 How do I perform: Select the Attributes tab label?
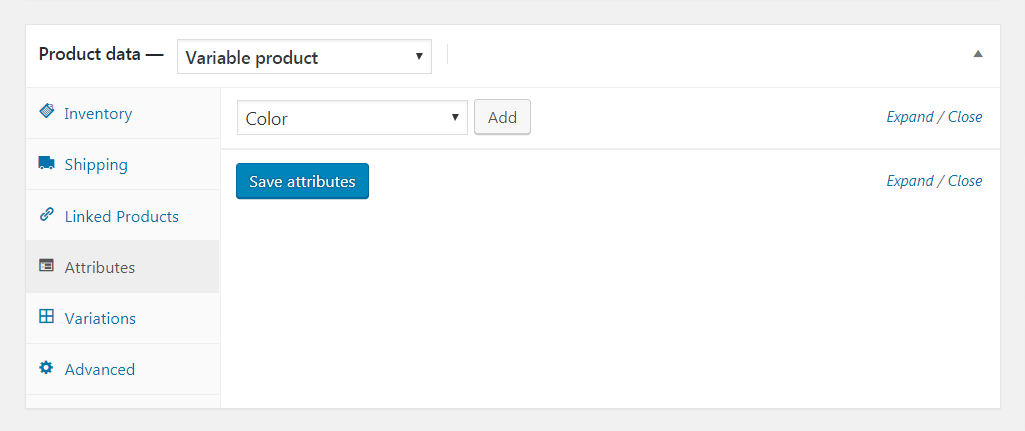pyautogui.click(x=99, y=268)
